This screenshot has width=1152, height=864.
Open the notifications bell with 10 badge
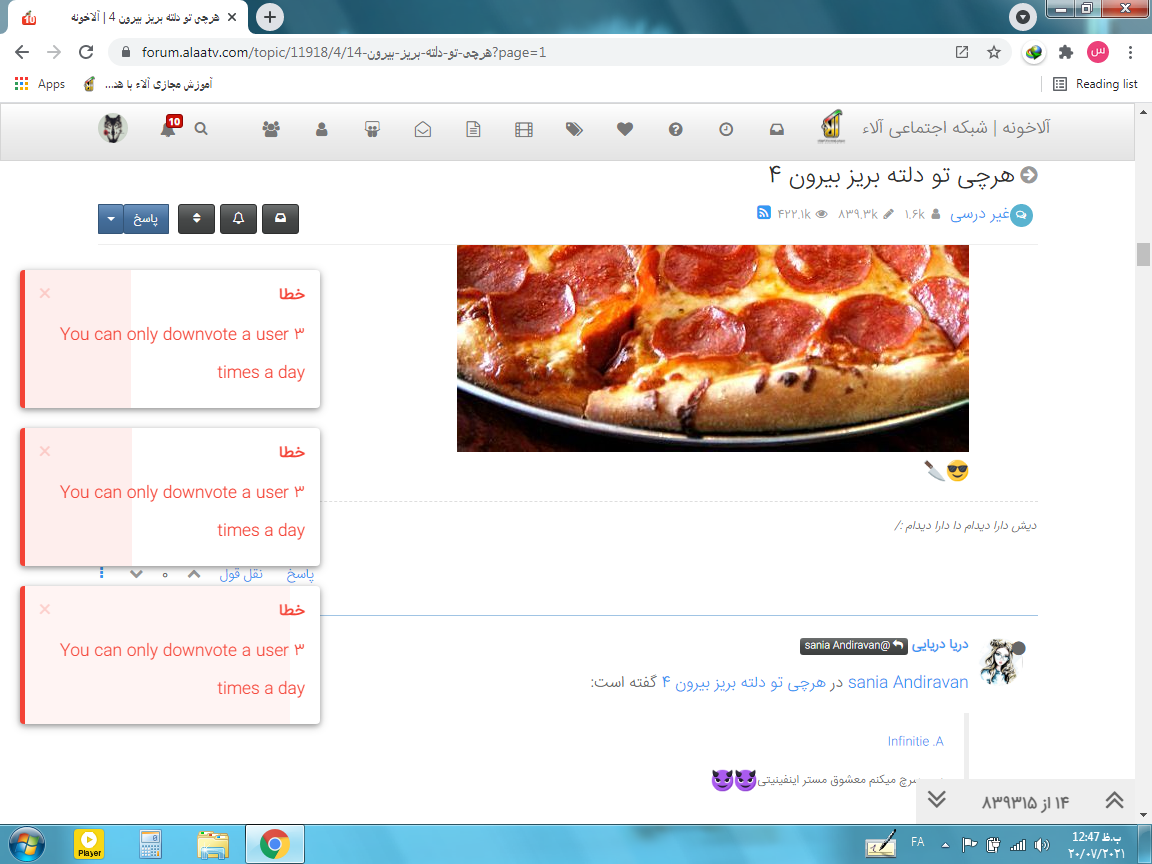168,129
